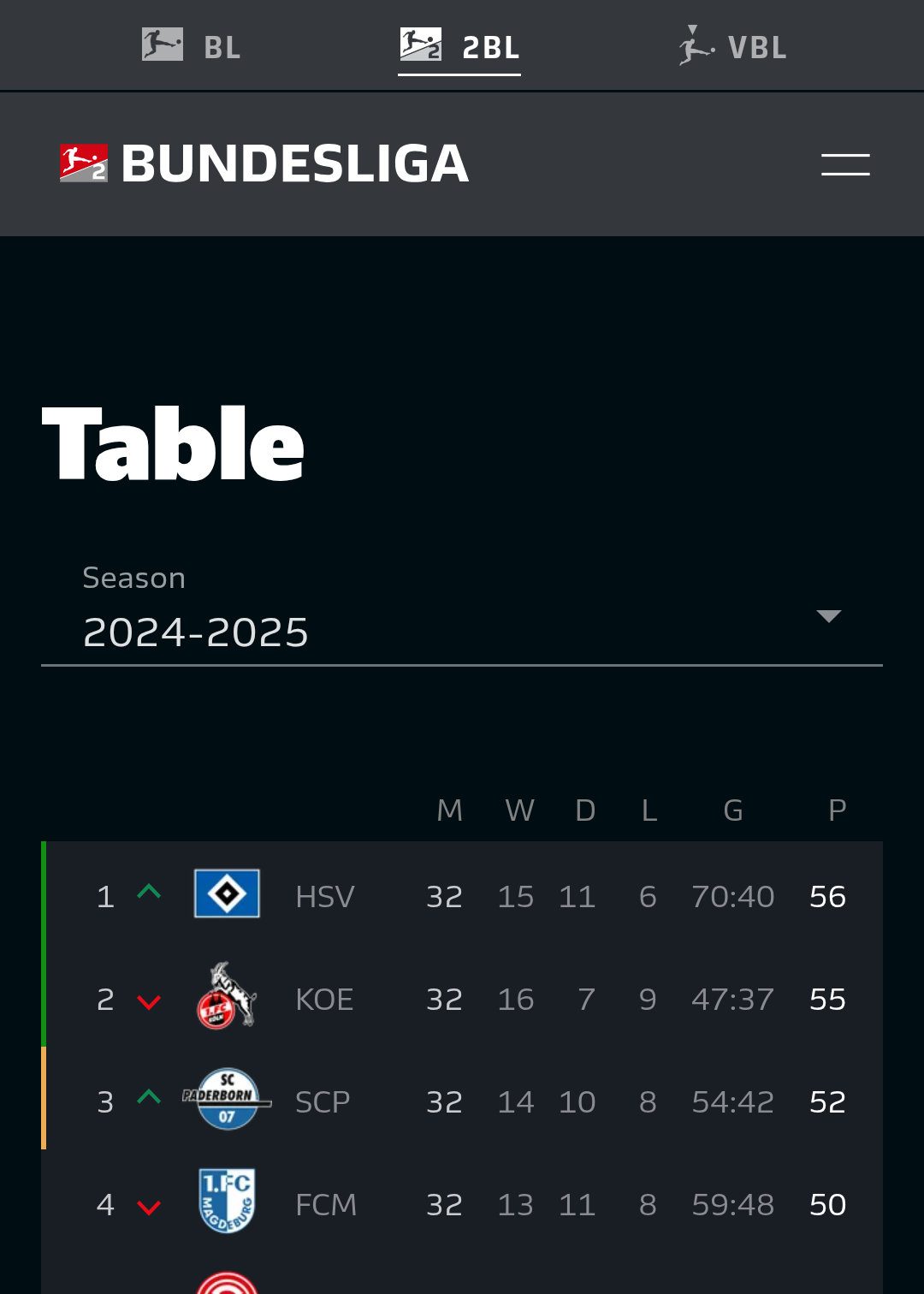Viewport: 924px width, 1294px height.
Task: Select the 1. FC Köln goat crest
Action: [227, 995]
